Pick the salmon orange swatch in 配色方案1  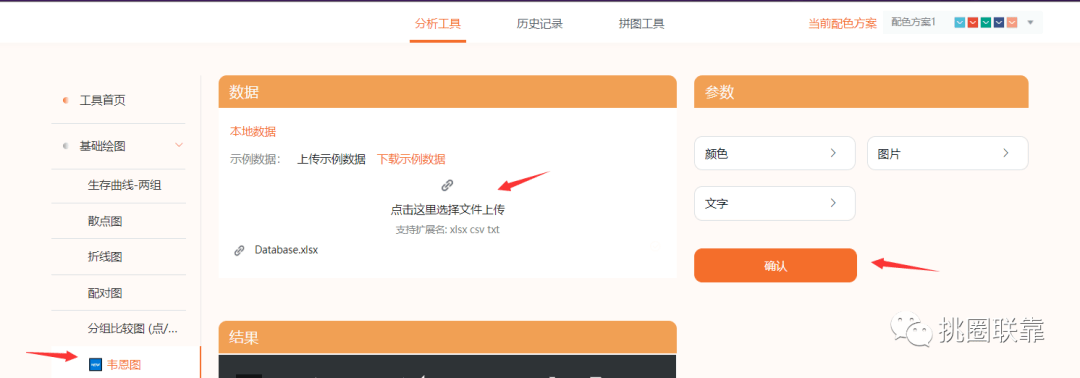click(1012, 23)
